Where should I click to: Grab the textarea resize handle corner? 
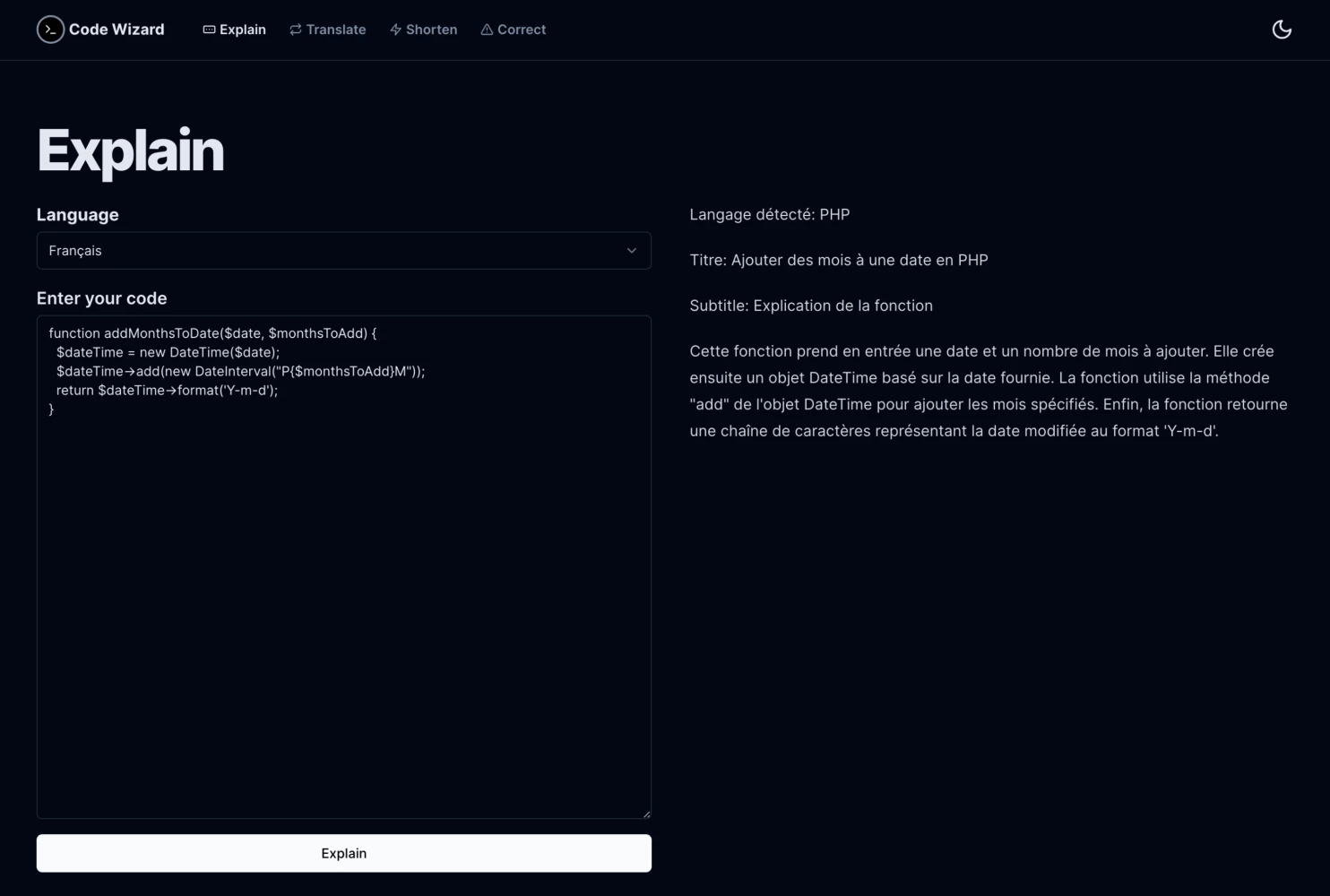645,814
